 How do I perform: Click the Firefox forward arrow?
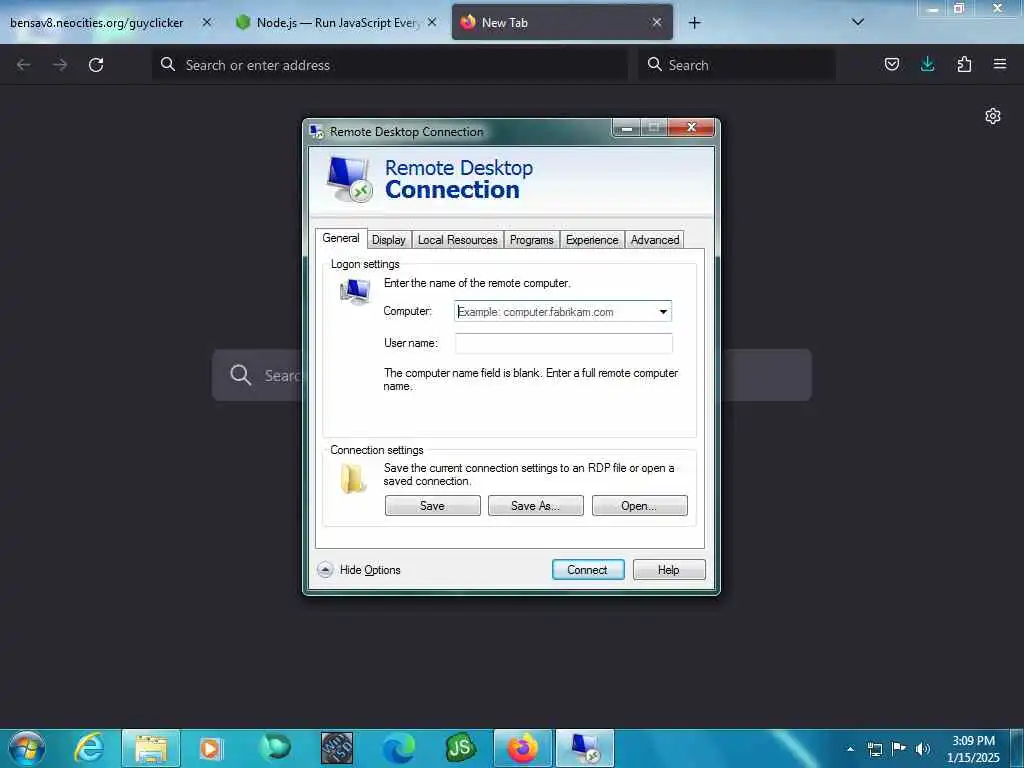60,65
